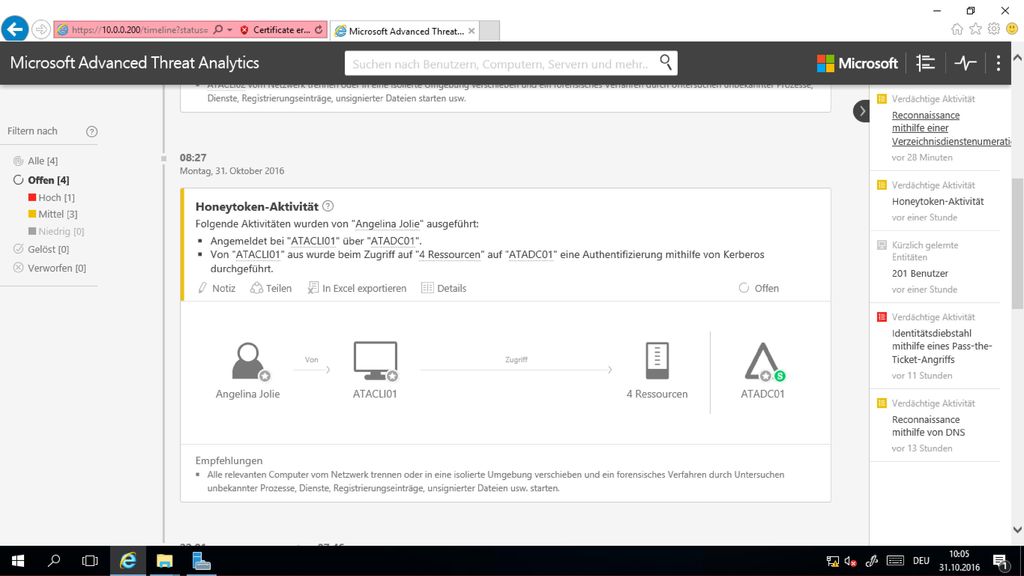Open browser Tools gear icon
1024x576 pixels.
993,29
